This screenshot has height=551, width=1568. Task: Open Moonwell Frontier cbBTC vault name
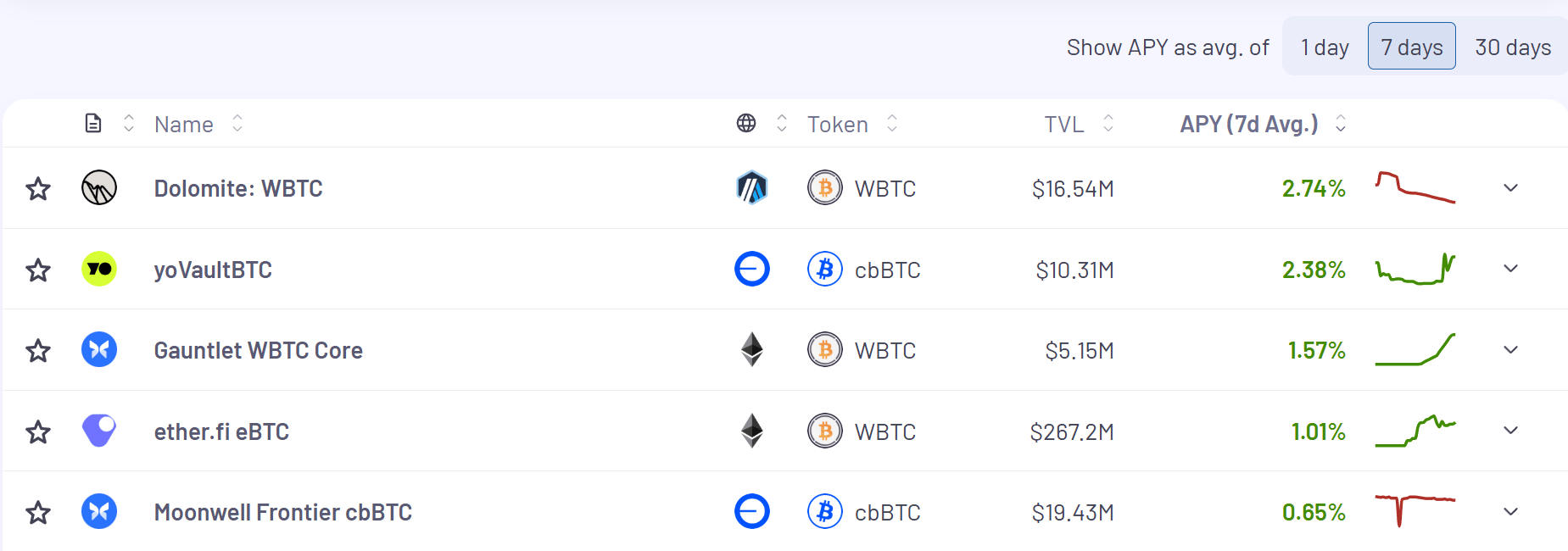point(283,512)
